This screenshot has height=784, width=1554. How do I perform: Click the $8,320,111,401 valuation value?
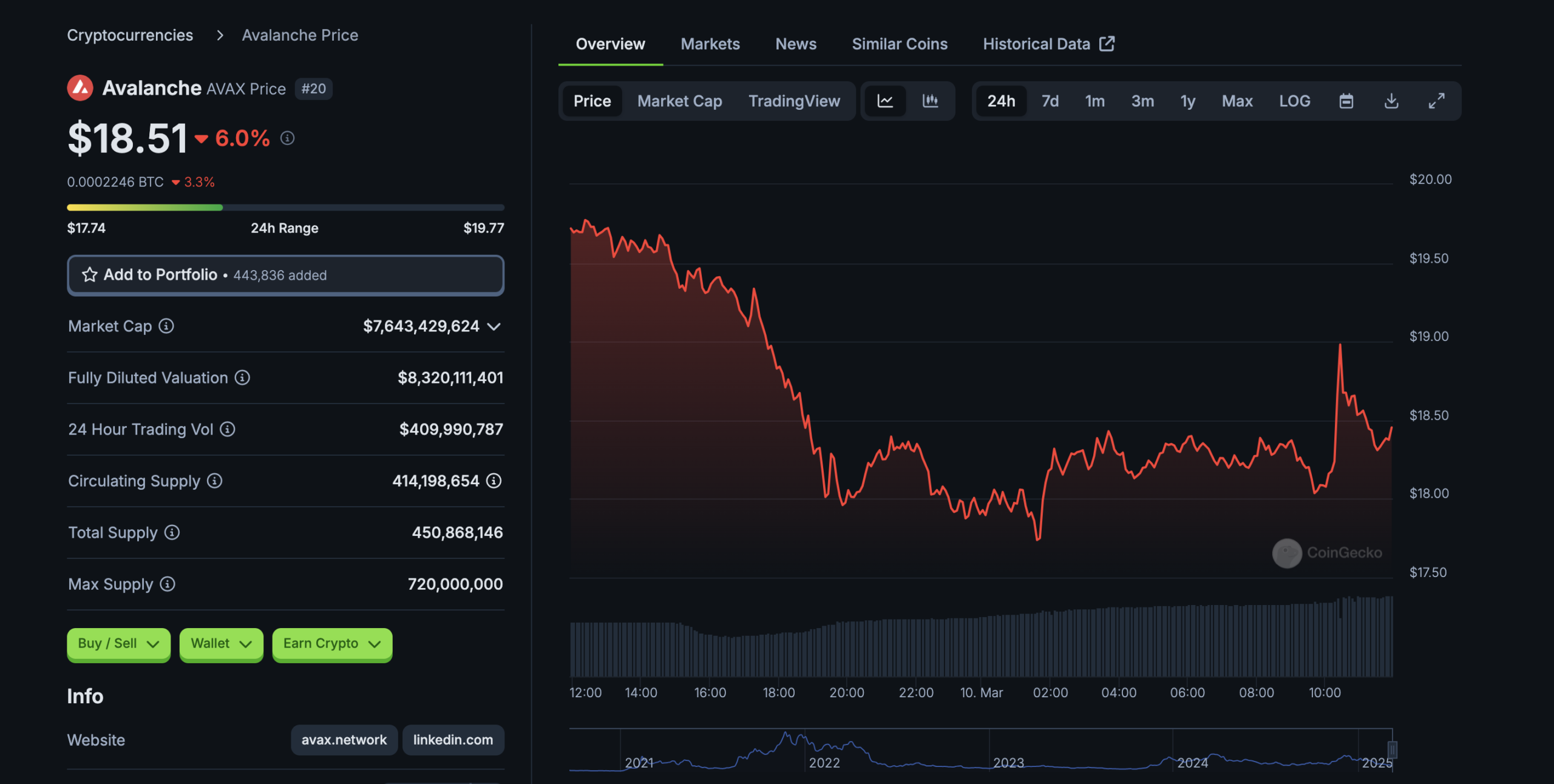click(x=450, y=378)
